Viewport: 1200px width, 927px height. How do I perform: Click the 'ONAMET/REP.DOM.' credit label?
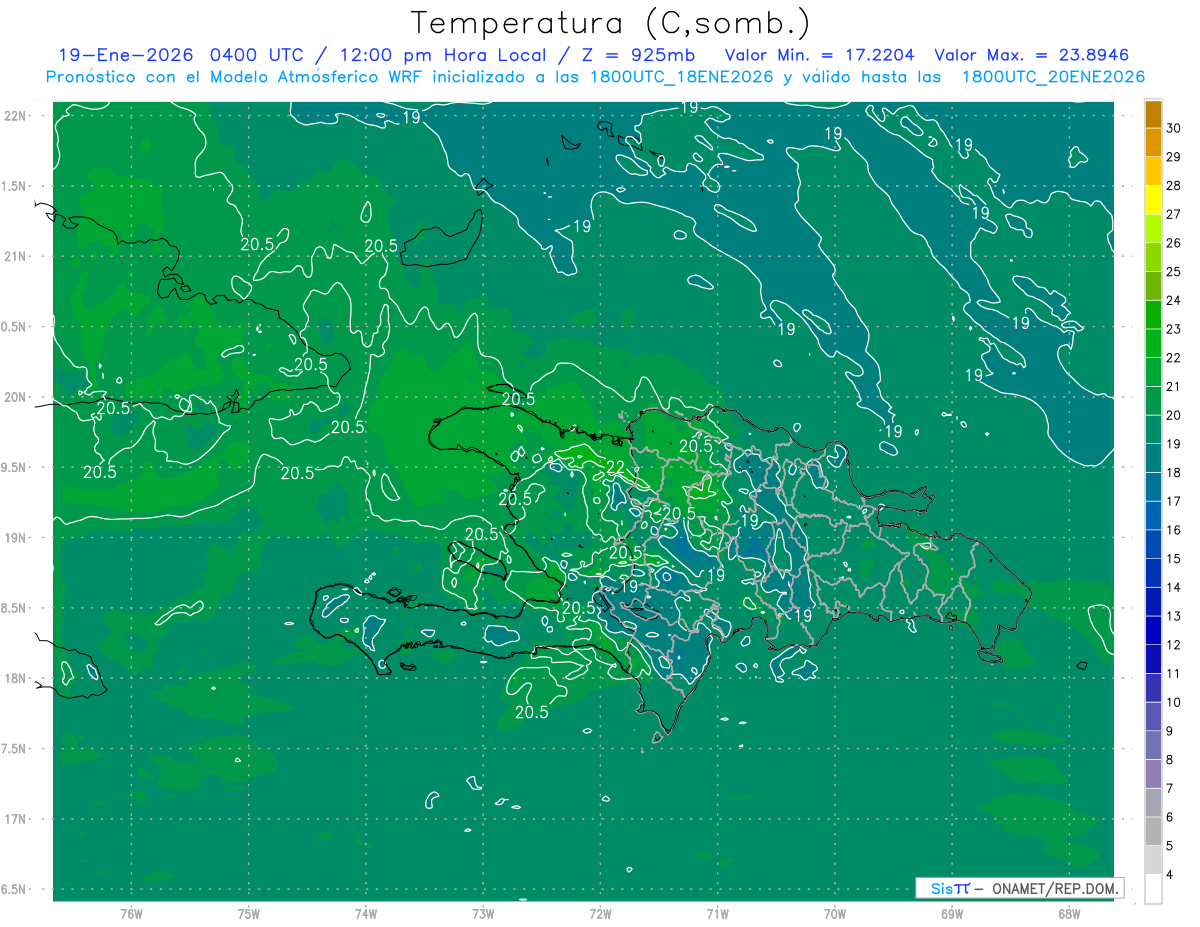pos(1054,888)
